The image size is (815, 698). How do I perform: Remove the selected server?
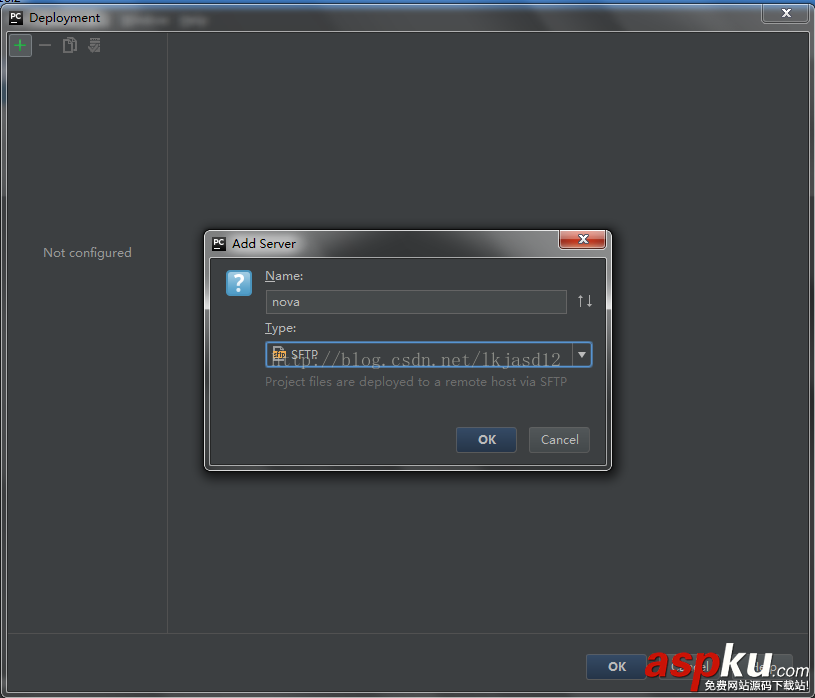pos(45,45)
